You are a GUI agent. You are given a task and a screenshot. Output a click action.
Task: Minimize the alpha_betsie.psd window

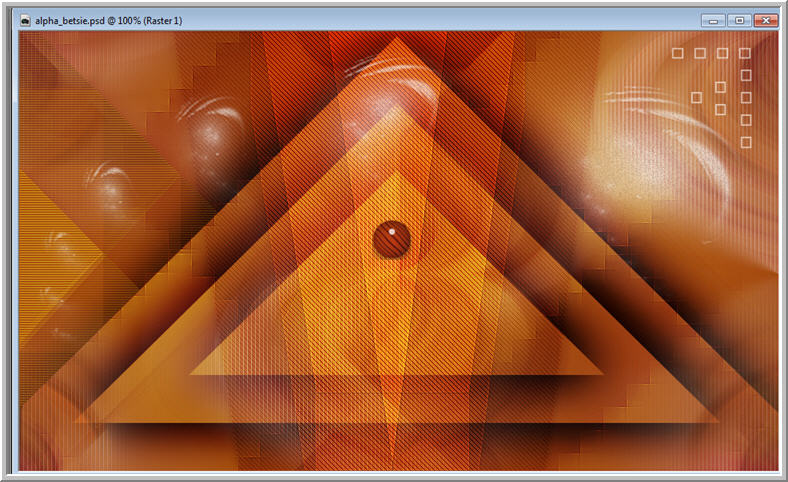(x=713, y=21)
